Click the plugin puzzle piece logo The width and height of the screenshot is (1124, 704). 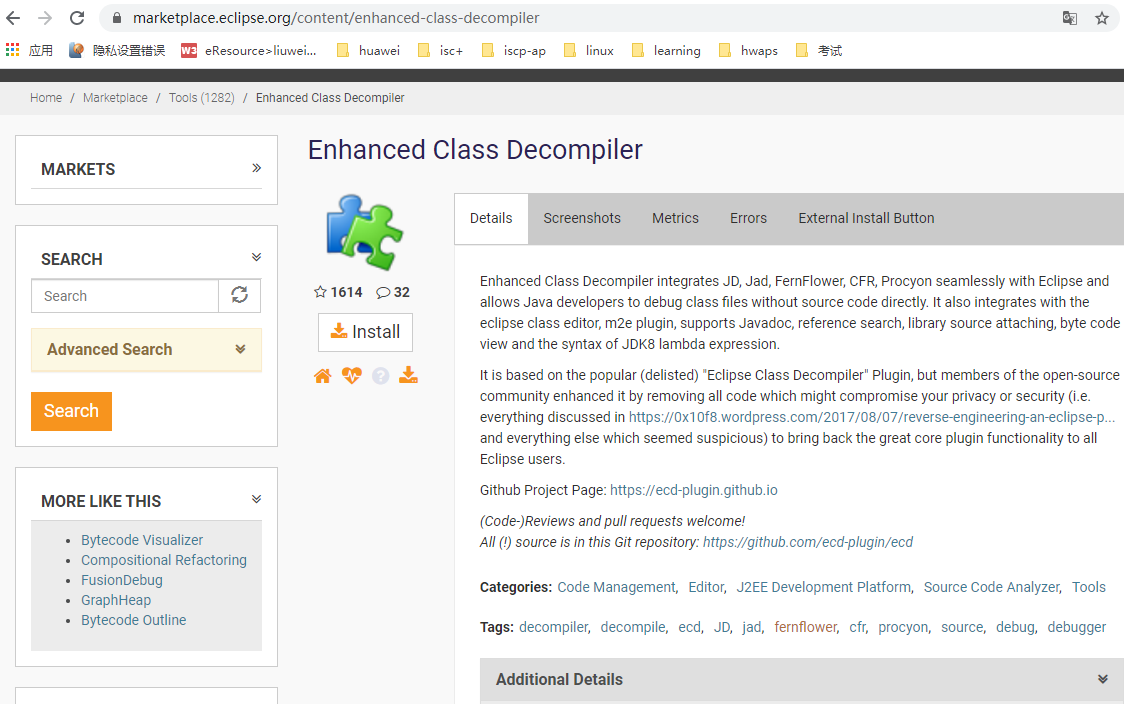point(364,232)
